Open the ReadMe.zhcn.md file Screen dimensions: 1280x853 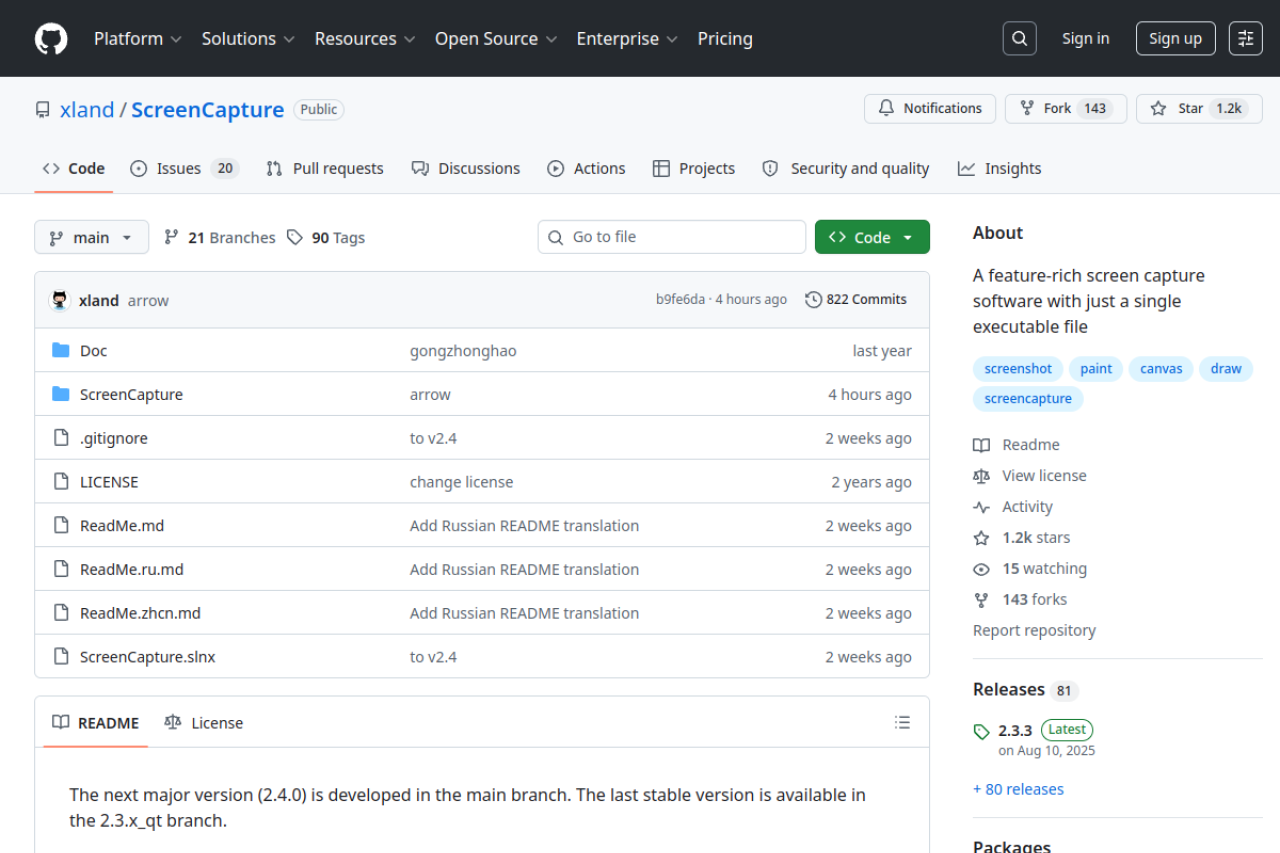(x=140, y=613)
